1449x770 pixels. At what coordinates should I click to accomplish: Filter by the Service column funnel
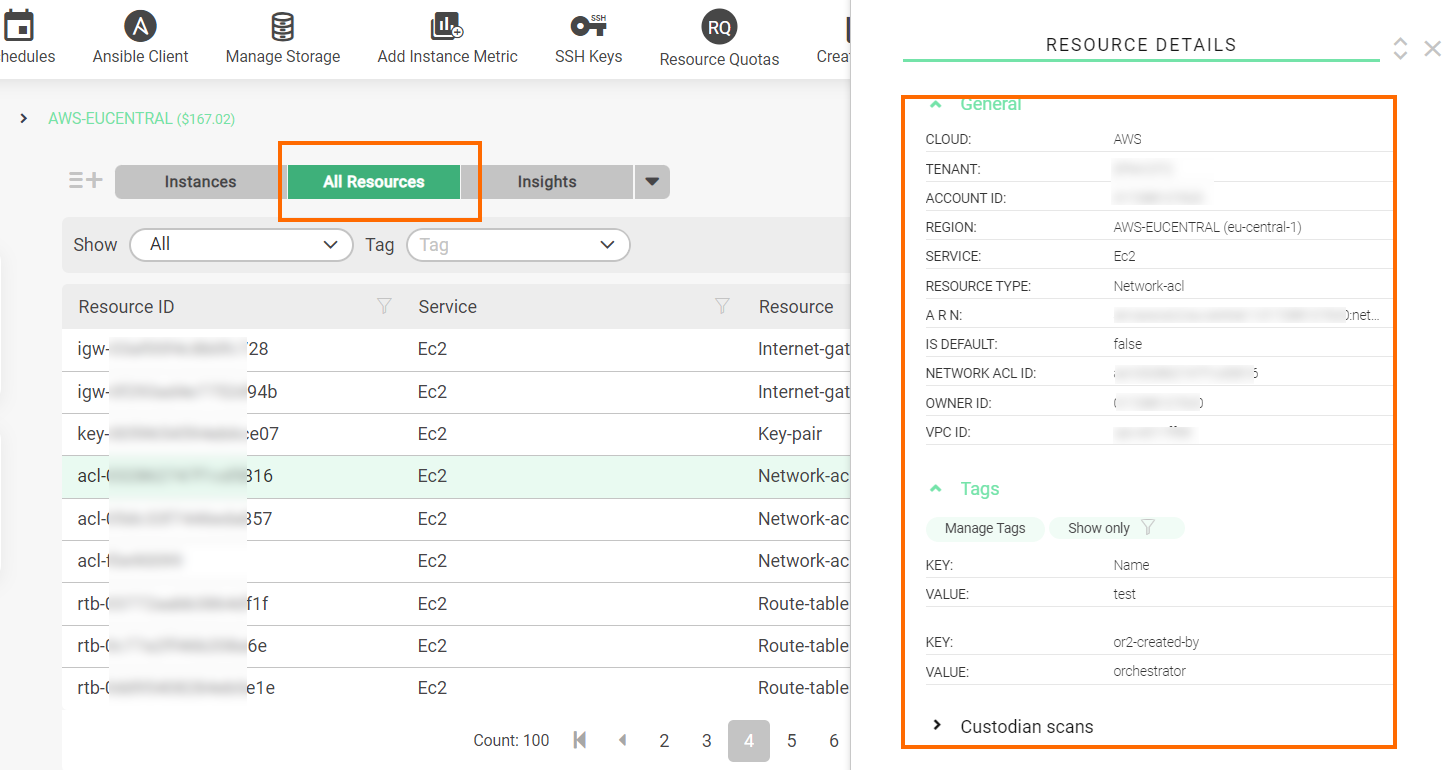[722, 307]
